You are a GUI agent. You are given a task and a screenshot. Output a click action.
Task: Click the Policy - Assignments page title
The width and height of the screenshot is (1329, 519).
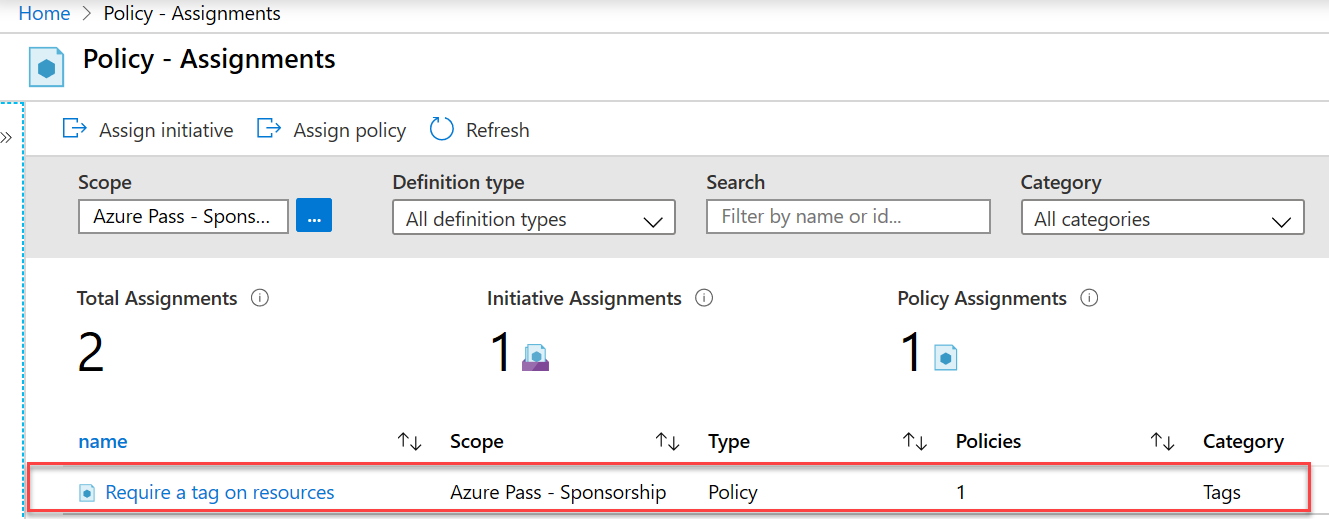click(209, 60)
